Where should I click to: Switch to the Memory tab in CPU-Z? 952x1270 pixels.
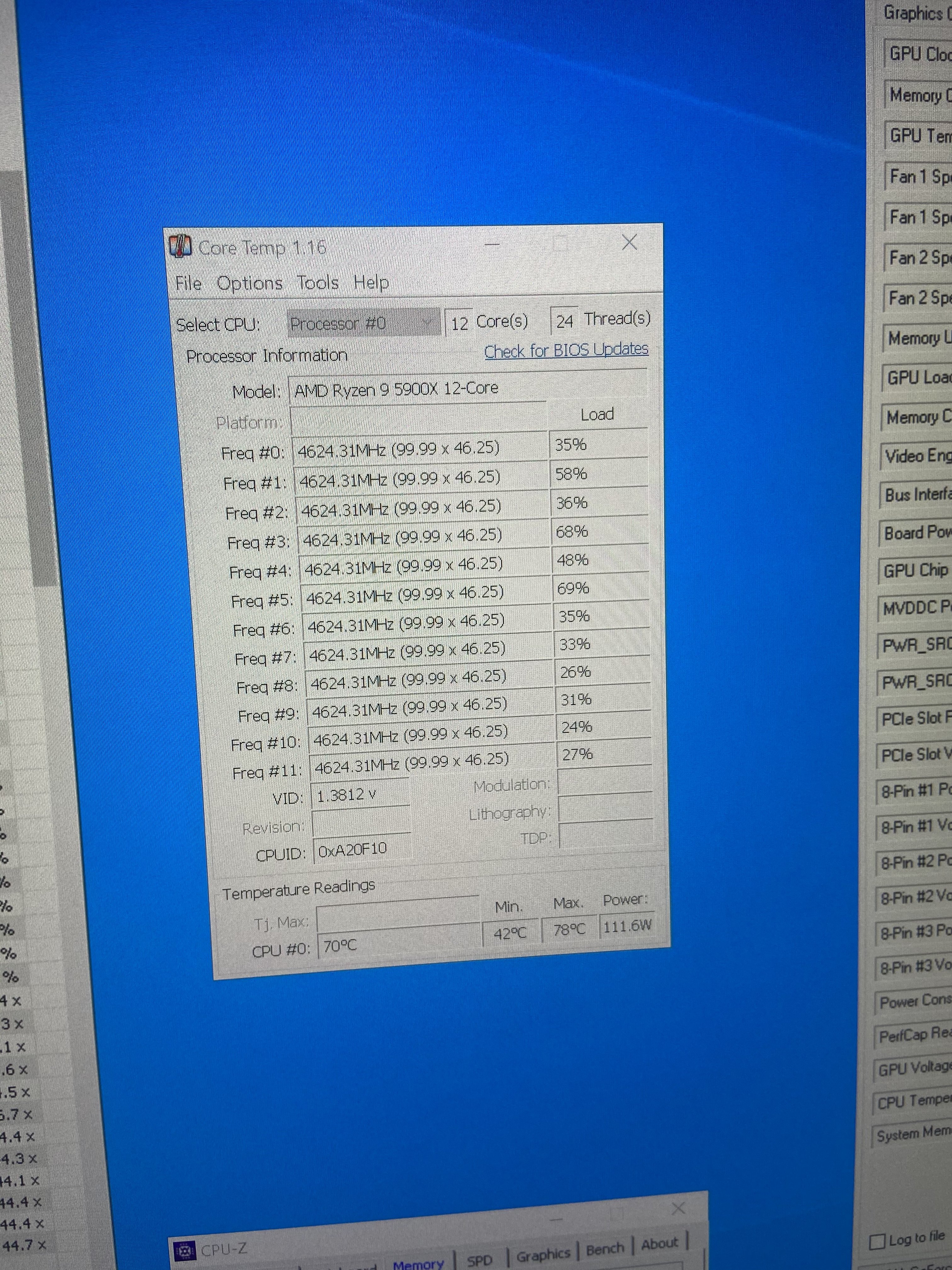pyautogui.click(x=418, y=1263)
